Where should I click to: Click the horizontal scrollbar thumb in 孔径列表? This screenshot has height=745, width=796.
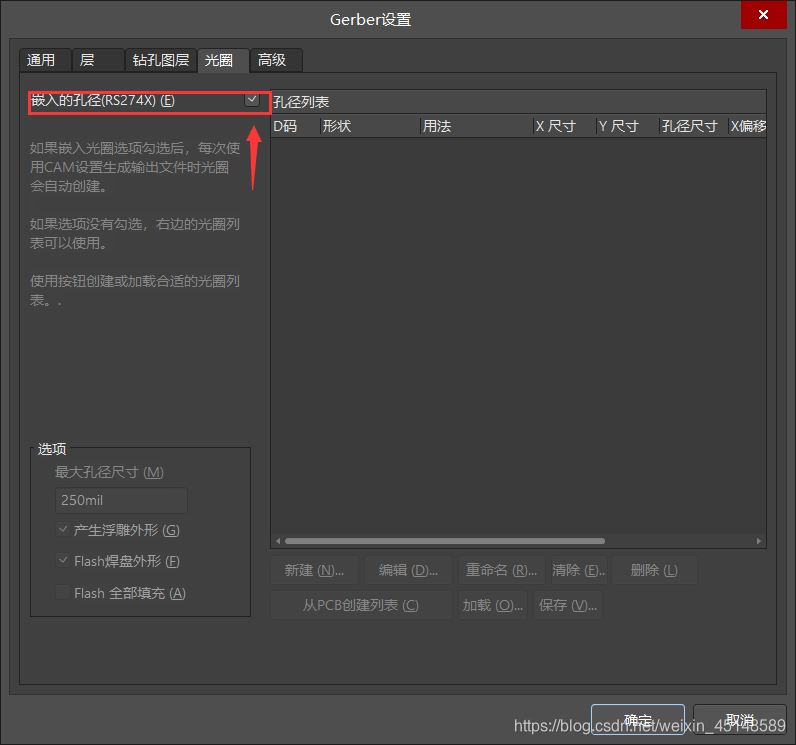click(x=445, y=541)
